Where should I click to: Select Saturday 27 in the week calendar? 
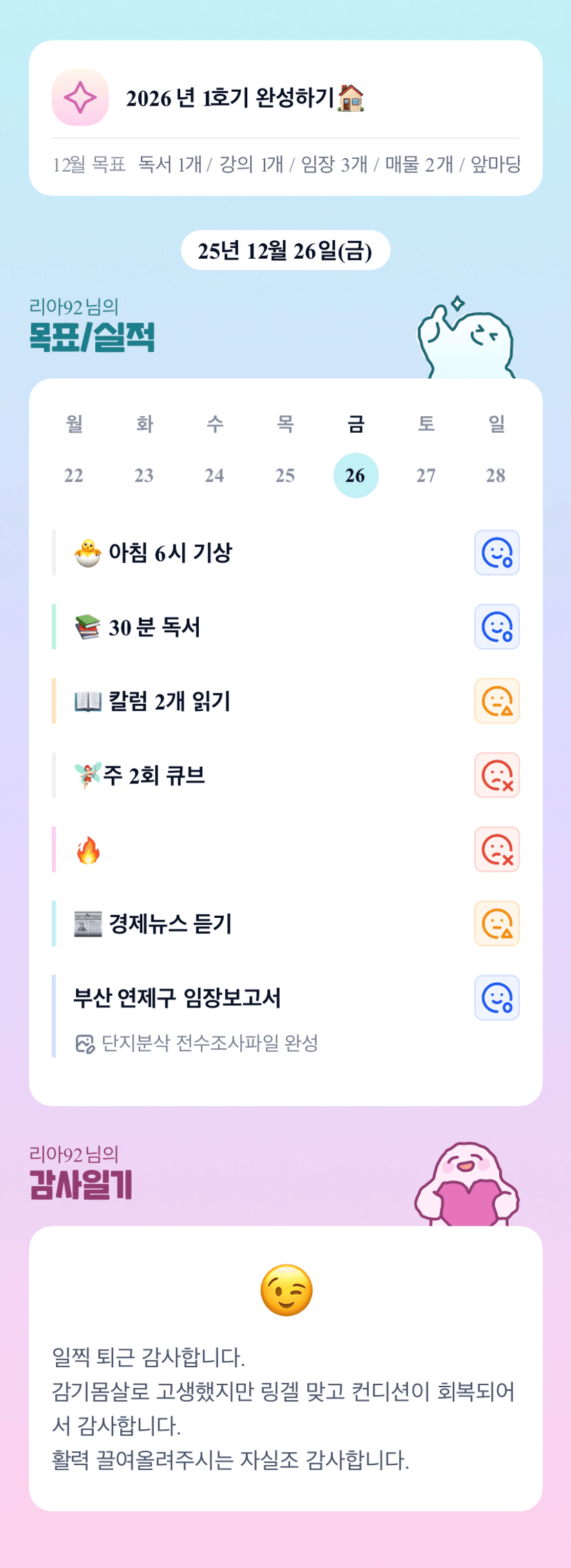(426, 475)
